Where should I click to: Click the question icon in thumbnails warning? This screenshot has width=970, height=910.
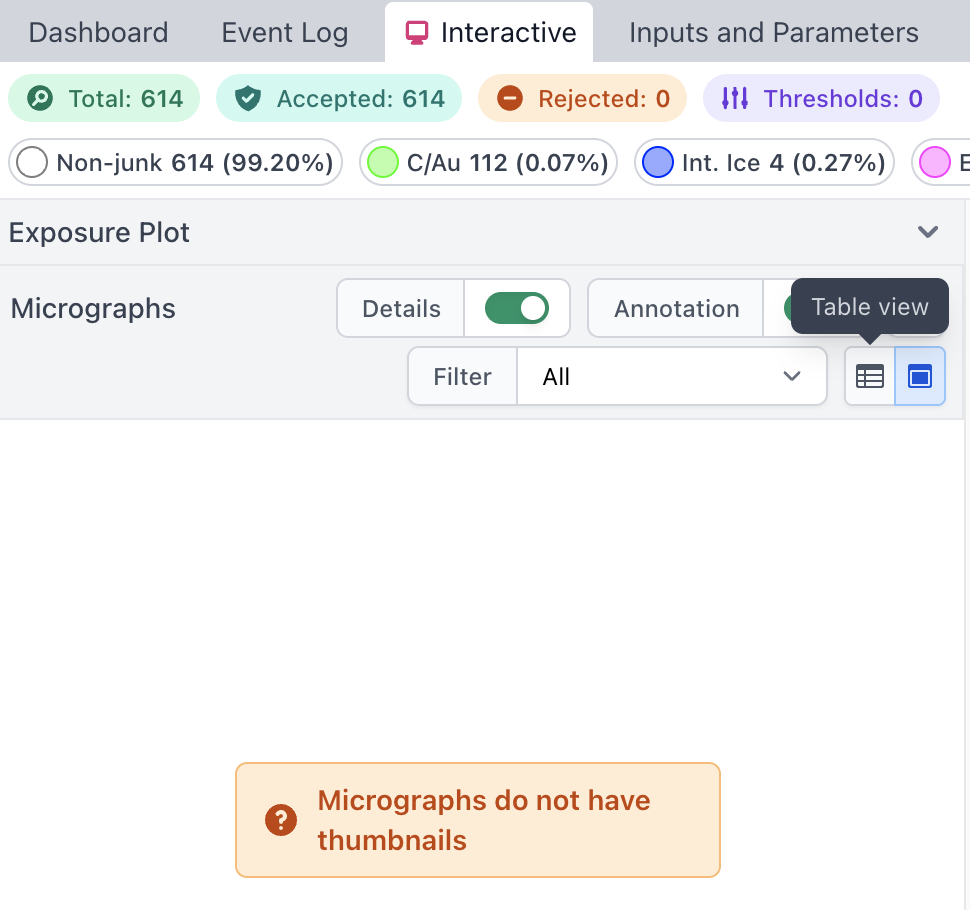[281, 820]
